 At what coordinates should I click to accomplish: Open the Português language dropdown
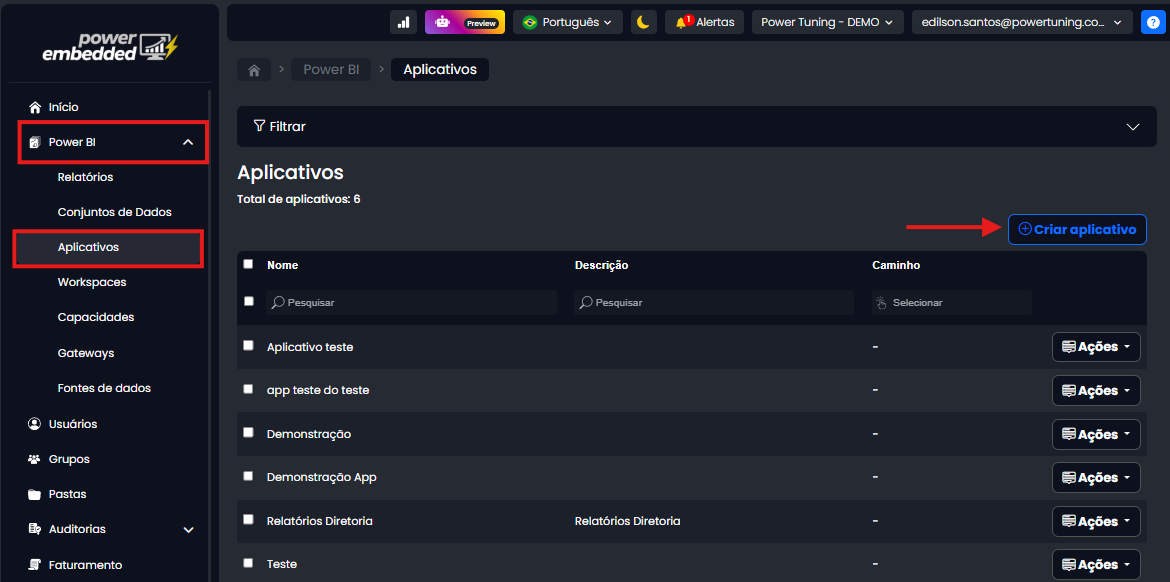pos(567,22)
